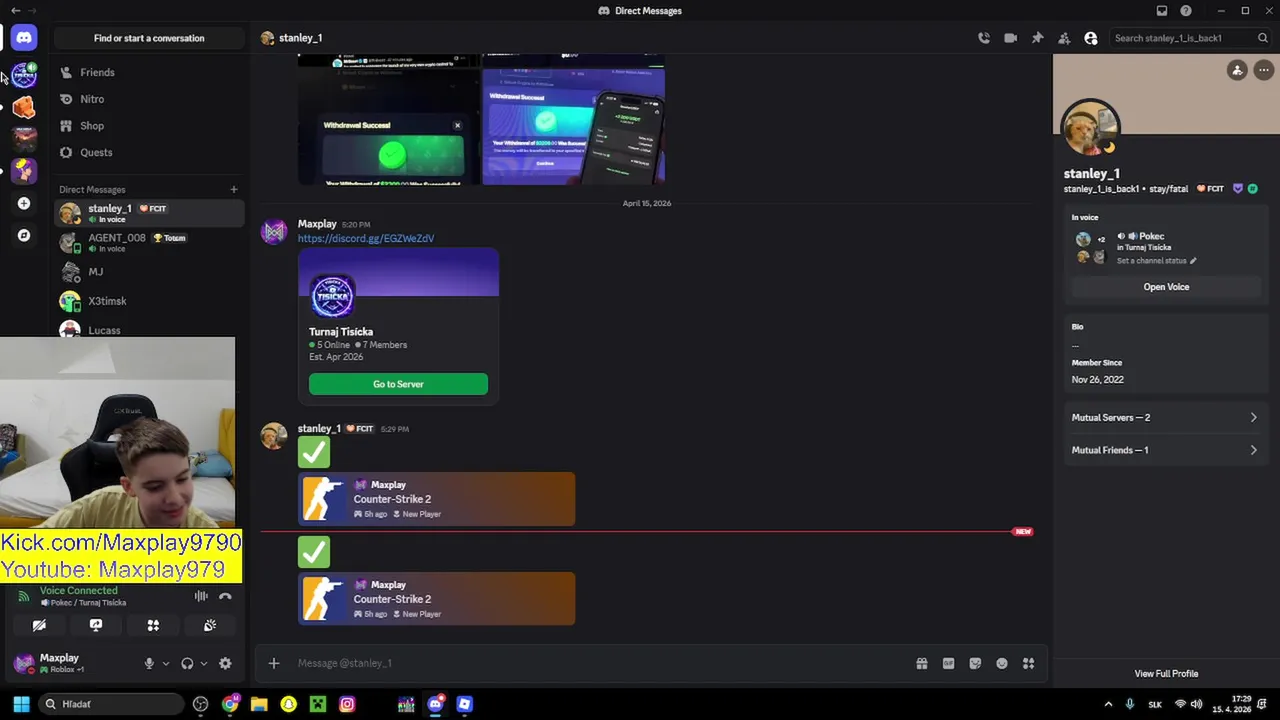Start a video call with stanley_1
The image size is (1280, 720).
(x=1010, y=38)
